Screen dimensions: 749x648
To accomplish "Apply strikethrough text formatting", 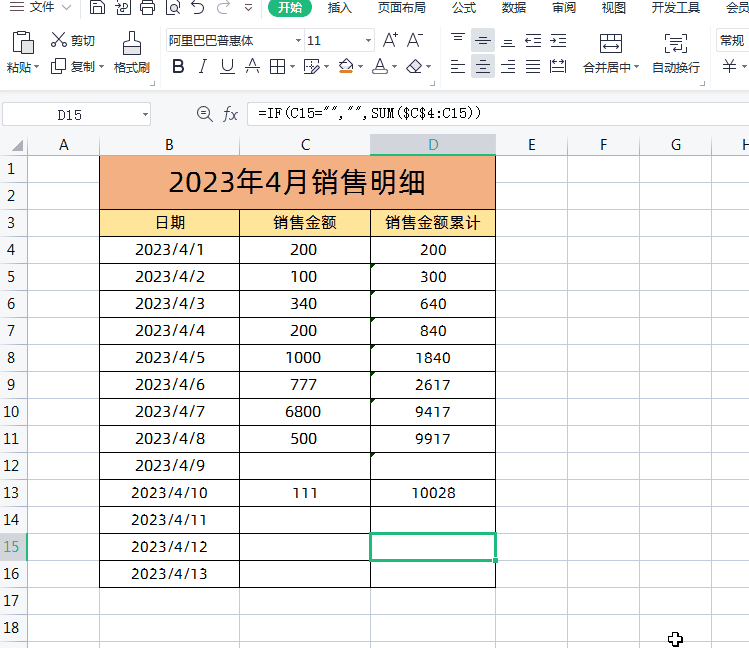I will [252, 66].
